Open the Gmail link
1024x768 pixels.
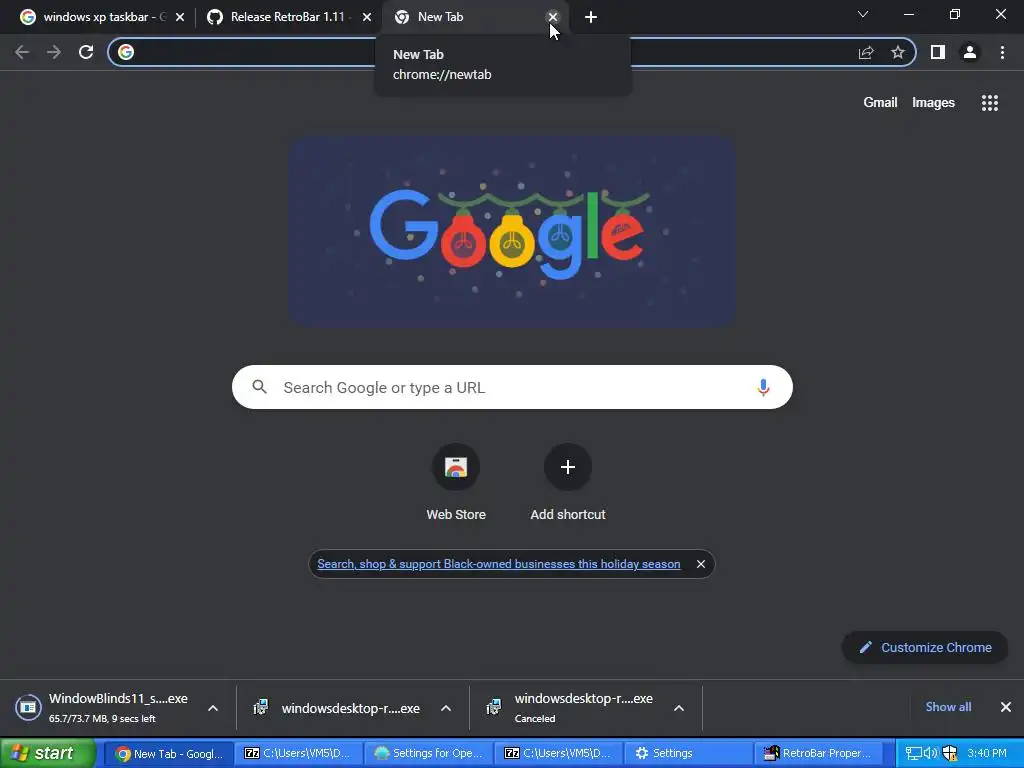pyautogui.click(x=880, y=103)
